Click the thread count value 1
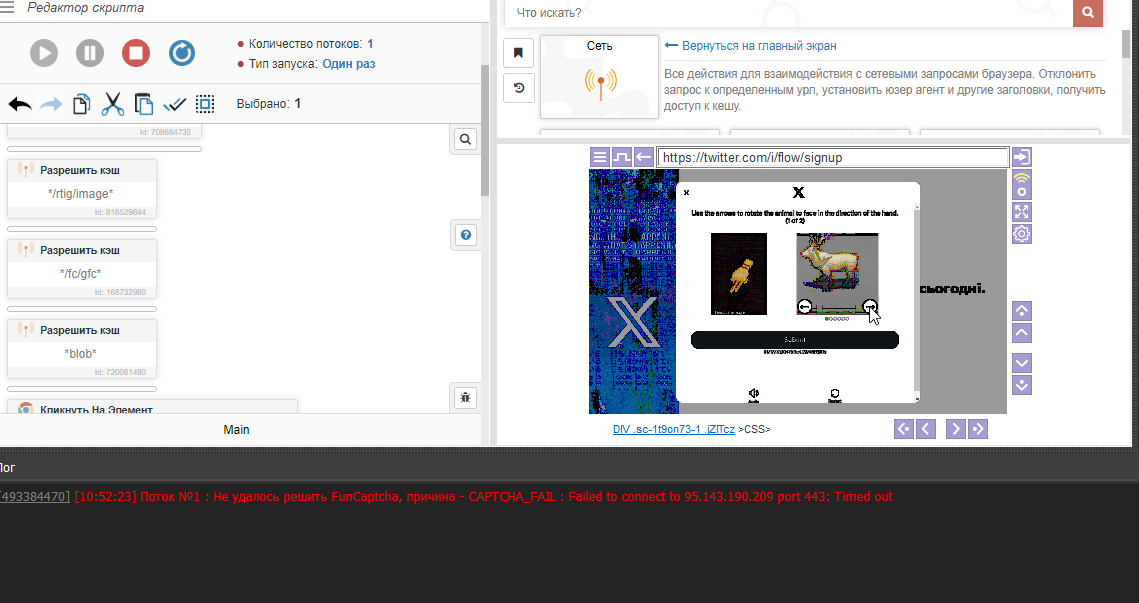The height and width of the screenshot is (603, 1139). coord(370,44)
